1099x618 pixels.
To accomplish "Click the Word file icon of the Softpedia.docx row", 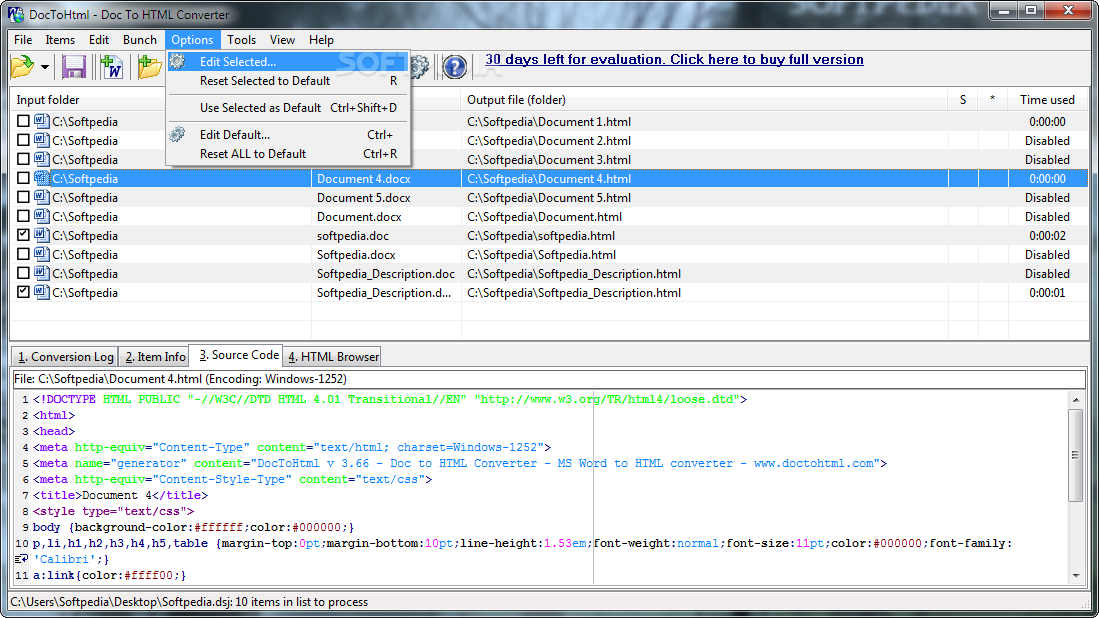I will 41,254.
